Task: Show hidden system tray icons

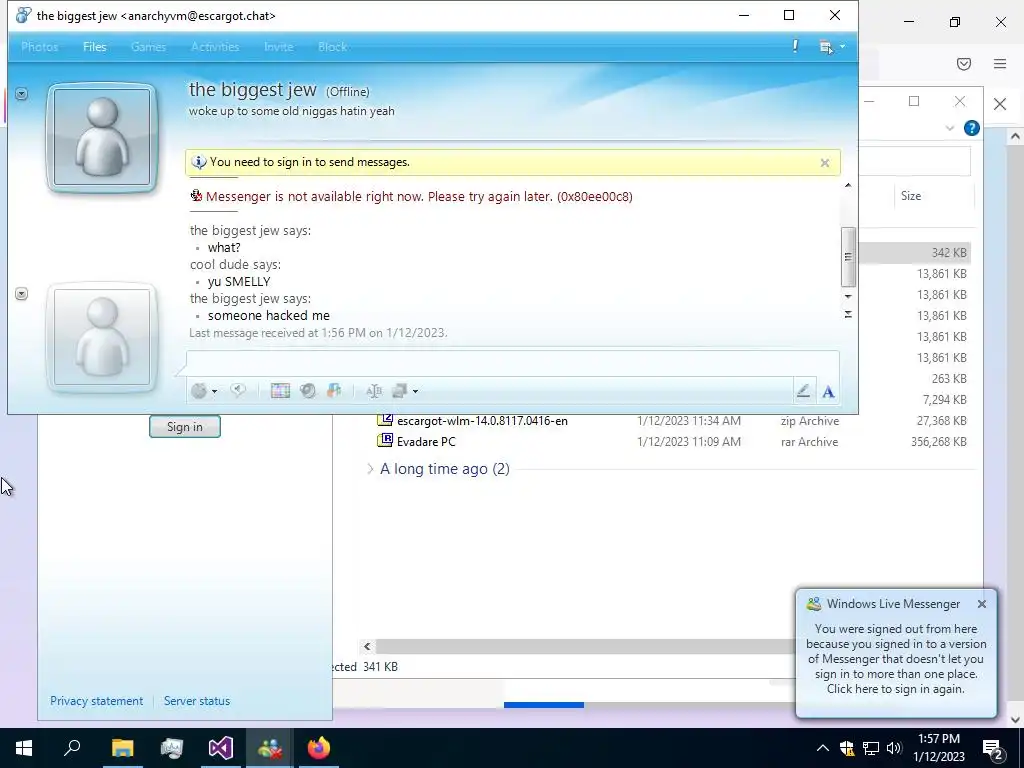Action: (x=823, y=748)
